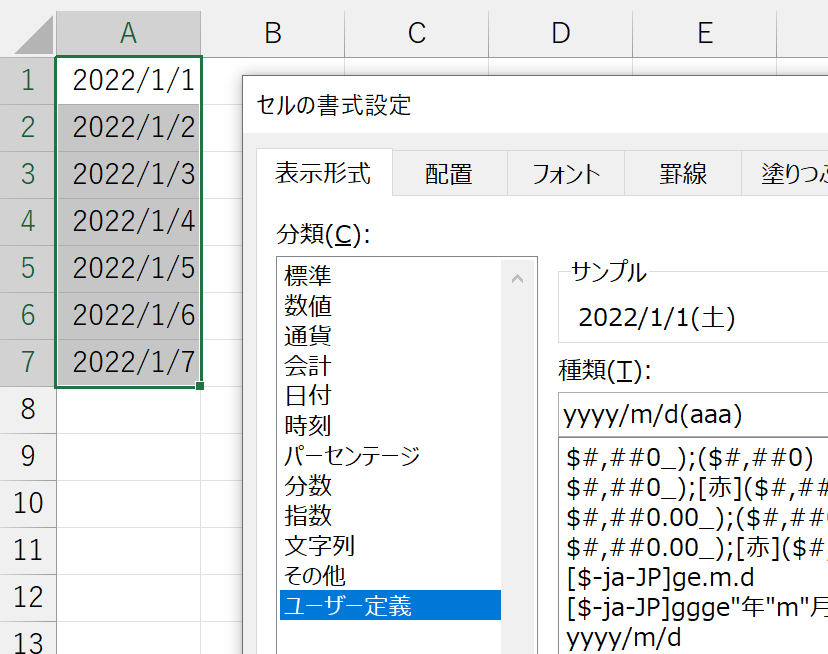
Task: Select cell with 2022/1/5
Action: coord(128,268)
